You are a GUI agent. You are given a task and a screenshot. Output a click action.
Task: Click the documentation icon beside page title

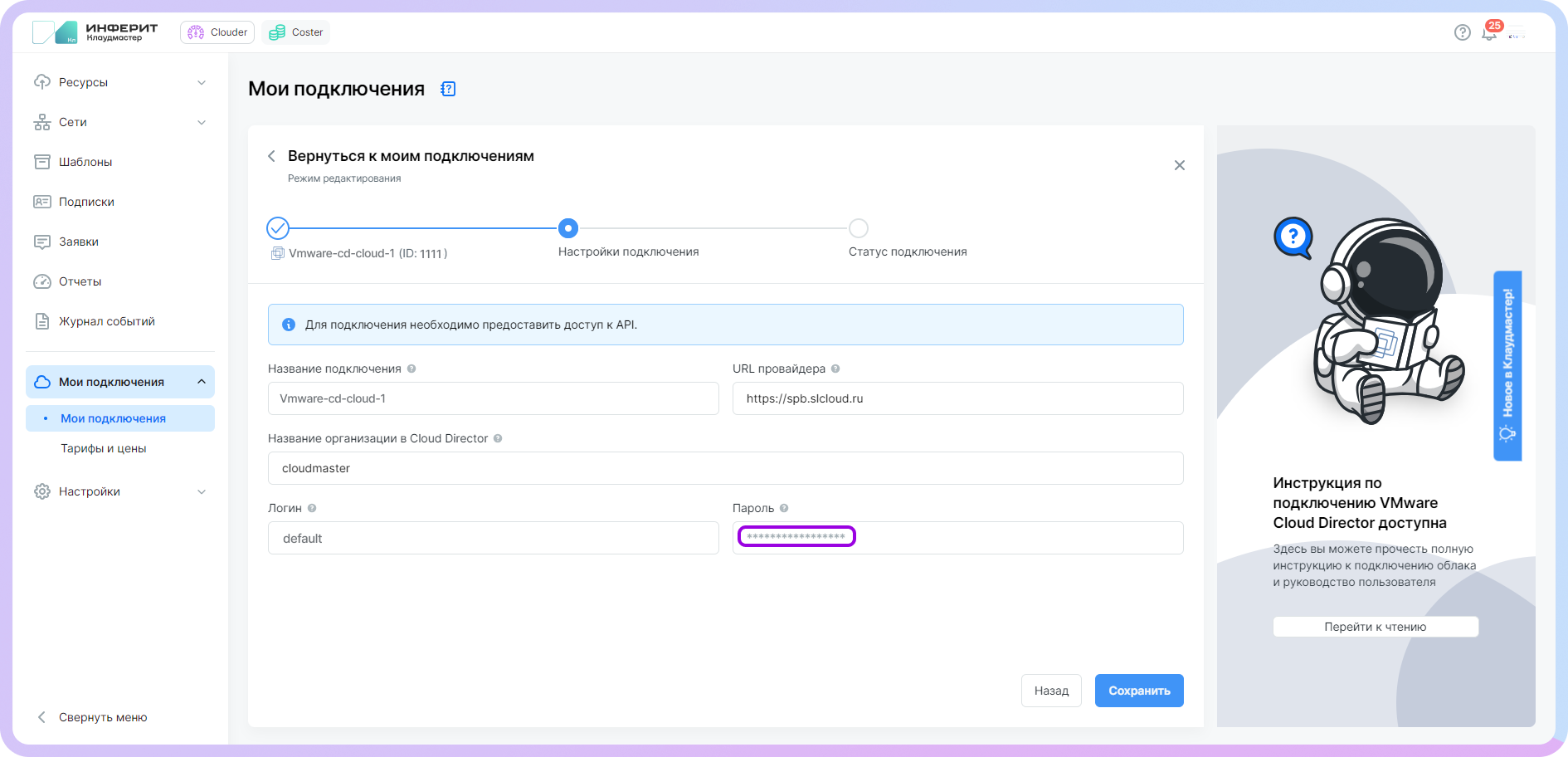(448, 89)
